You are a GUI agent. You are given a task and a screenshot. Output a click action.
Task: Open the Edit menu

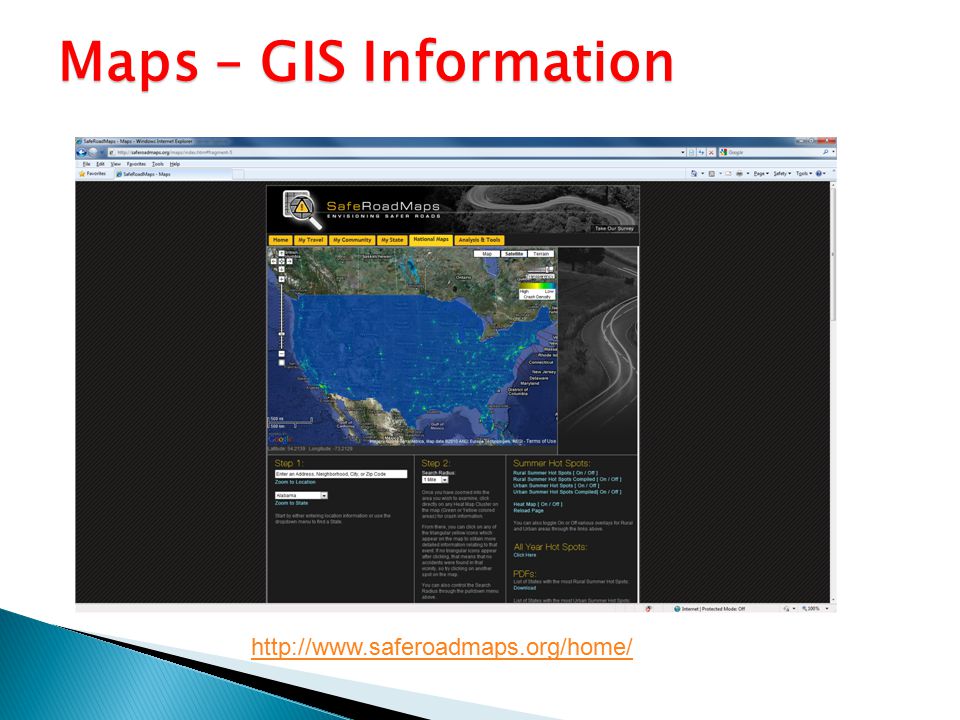point(100,164)
